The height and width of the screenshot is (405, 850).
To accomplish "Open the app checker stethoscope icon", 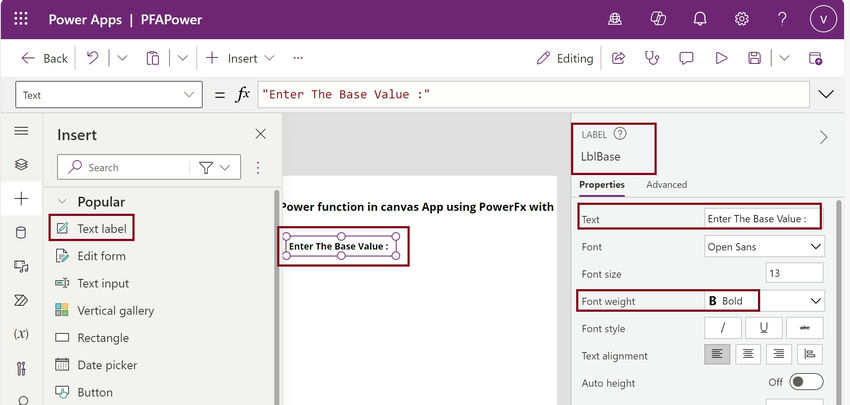I will [652, 58].
